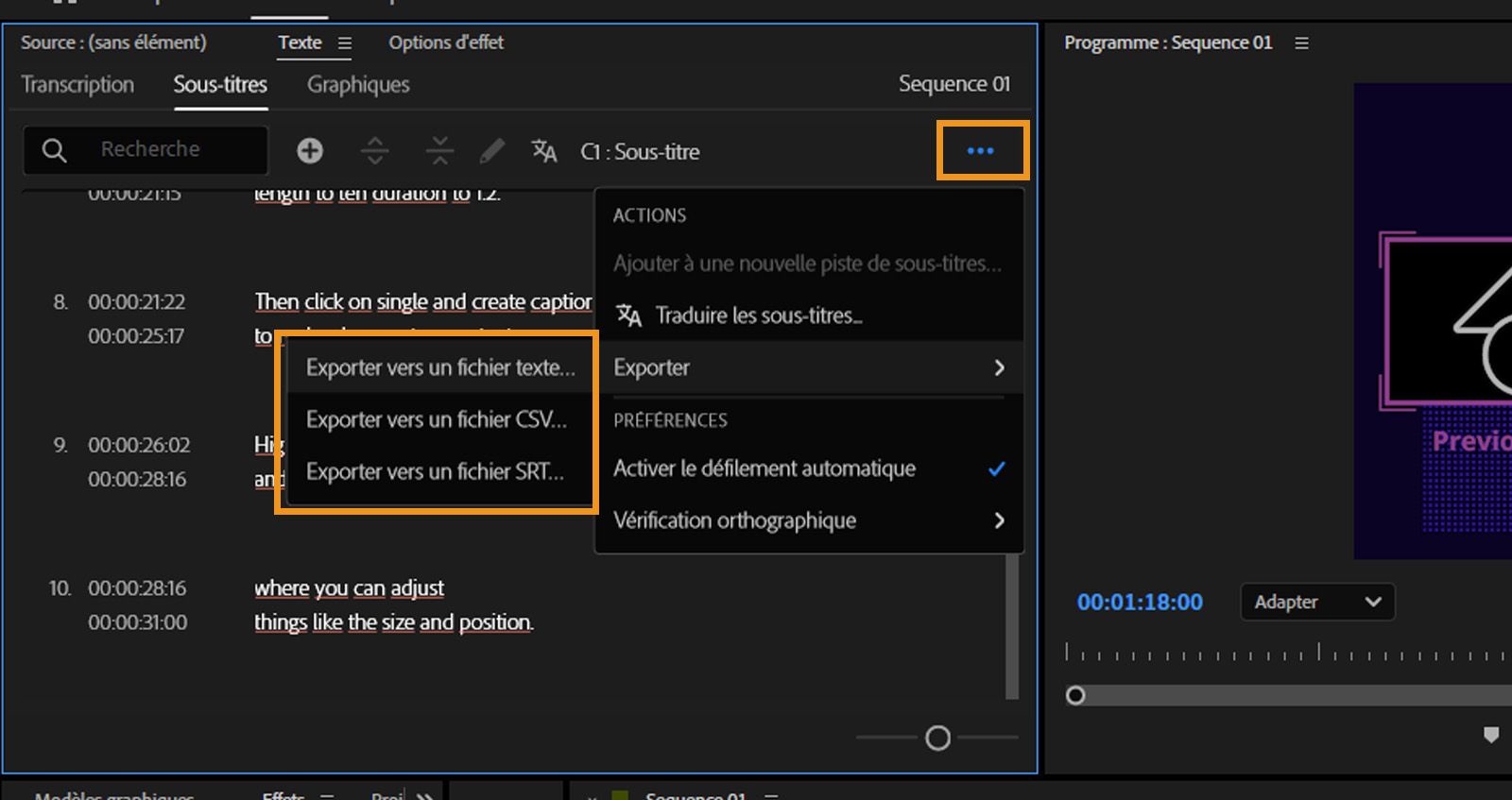Click the caption panel zoom slider handle

point(937,738)
